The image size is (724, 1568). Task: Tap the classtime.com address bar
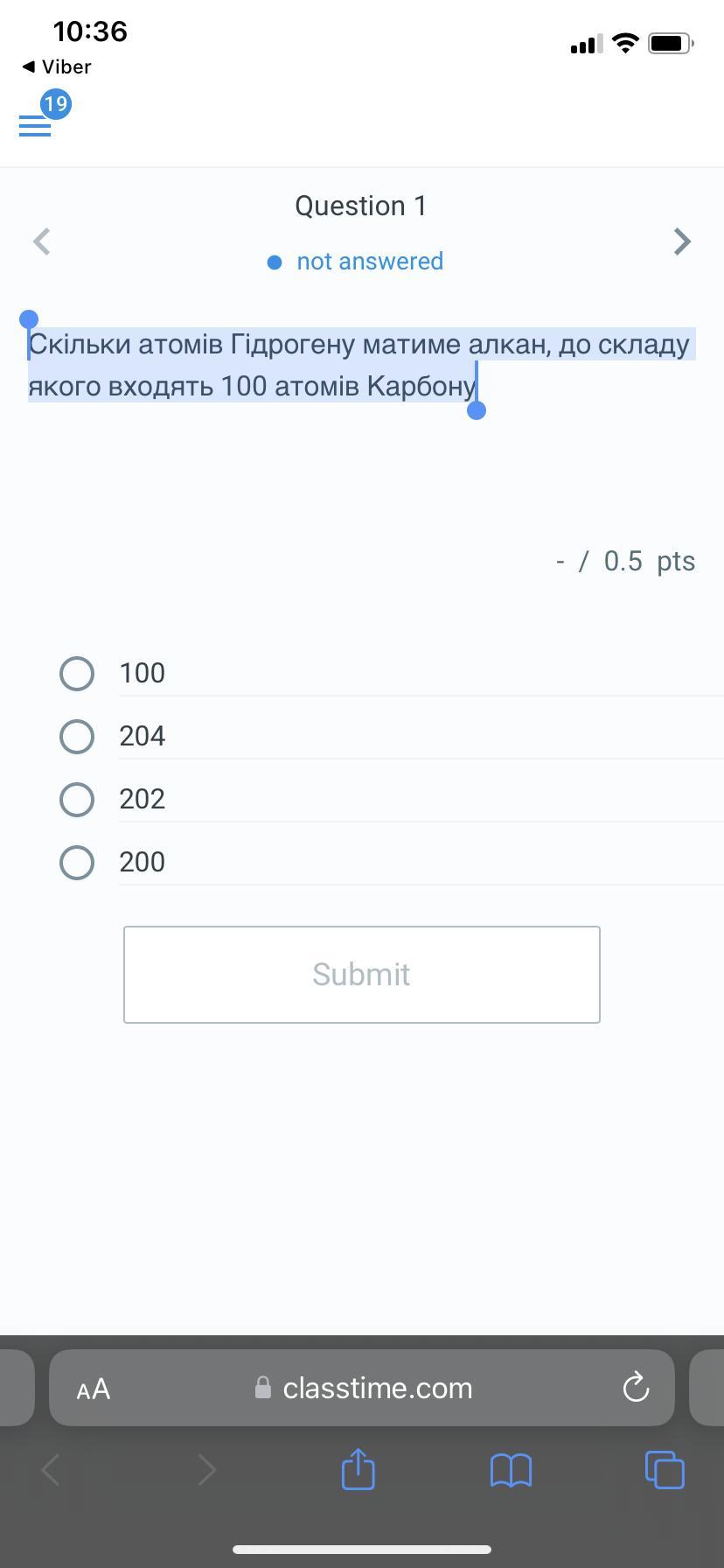tap(376, 1388)
